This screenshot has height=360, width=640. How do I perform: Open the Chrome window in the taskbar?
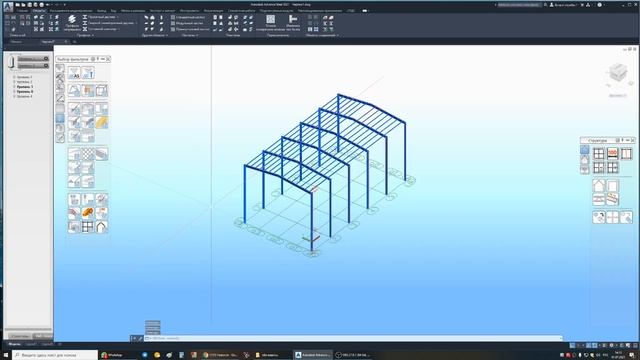pyautogui.click(x=221, y=355)
